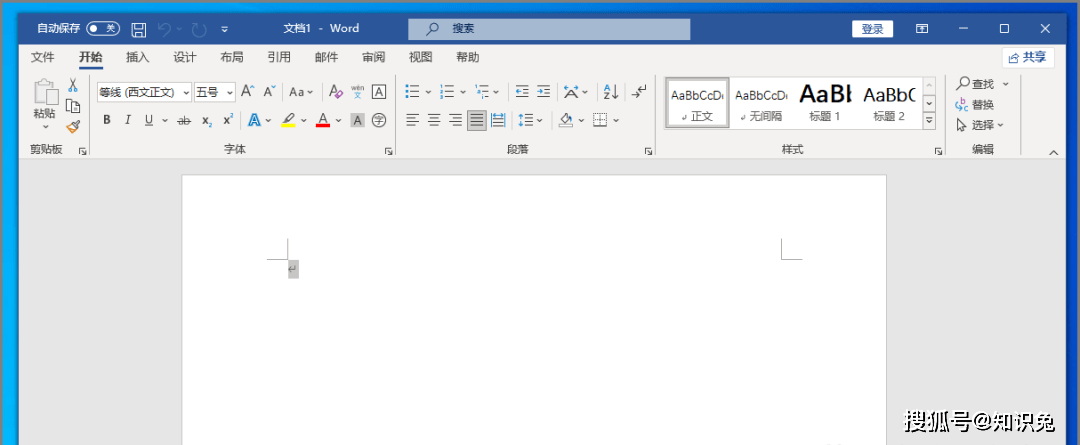Align text right

tap(455, 121)
